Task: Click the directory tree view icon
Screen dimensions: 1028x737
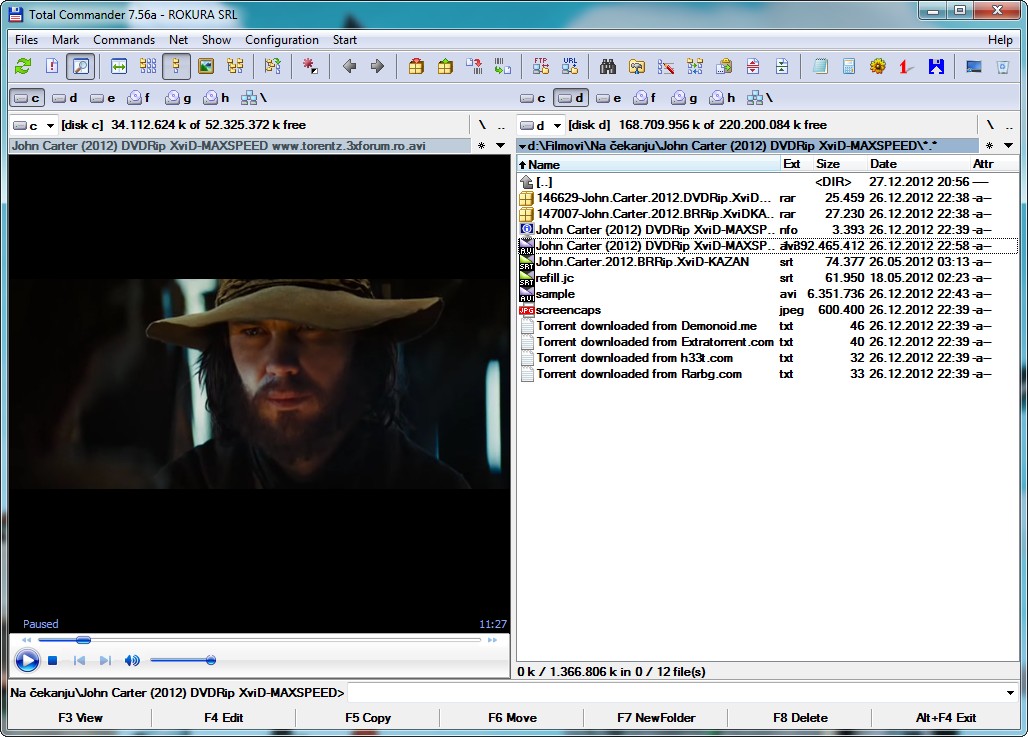Action: [235, 66]
